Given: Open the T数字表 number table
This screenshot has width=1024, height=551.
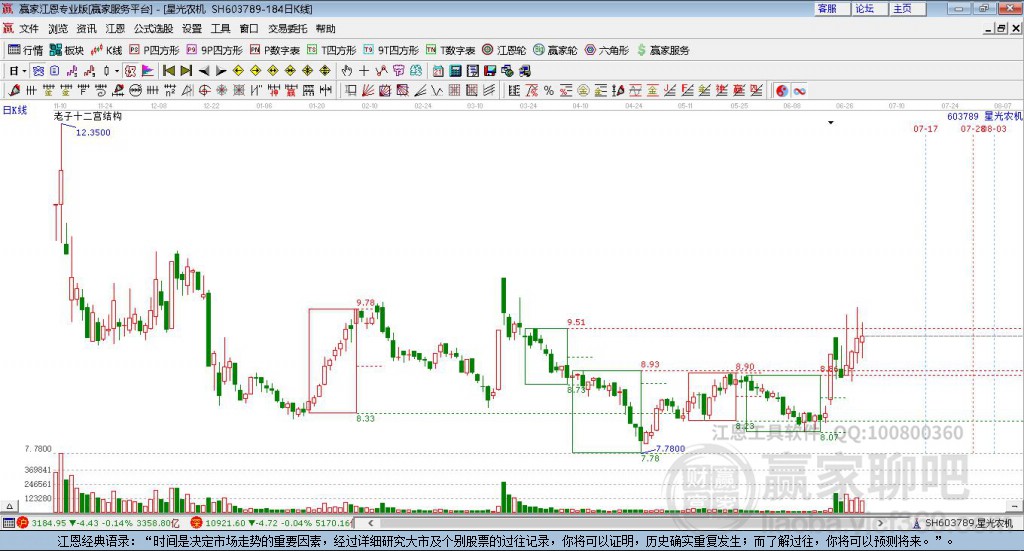Looking at the screenshot, I should tap(451, 50).
